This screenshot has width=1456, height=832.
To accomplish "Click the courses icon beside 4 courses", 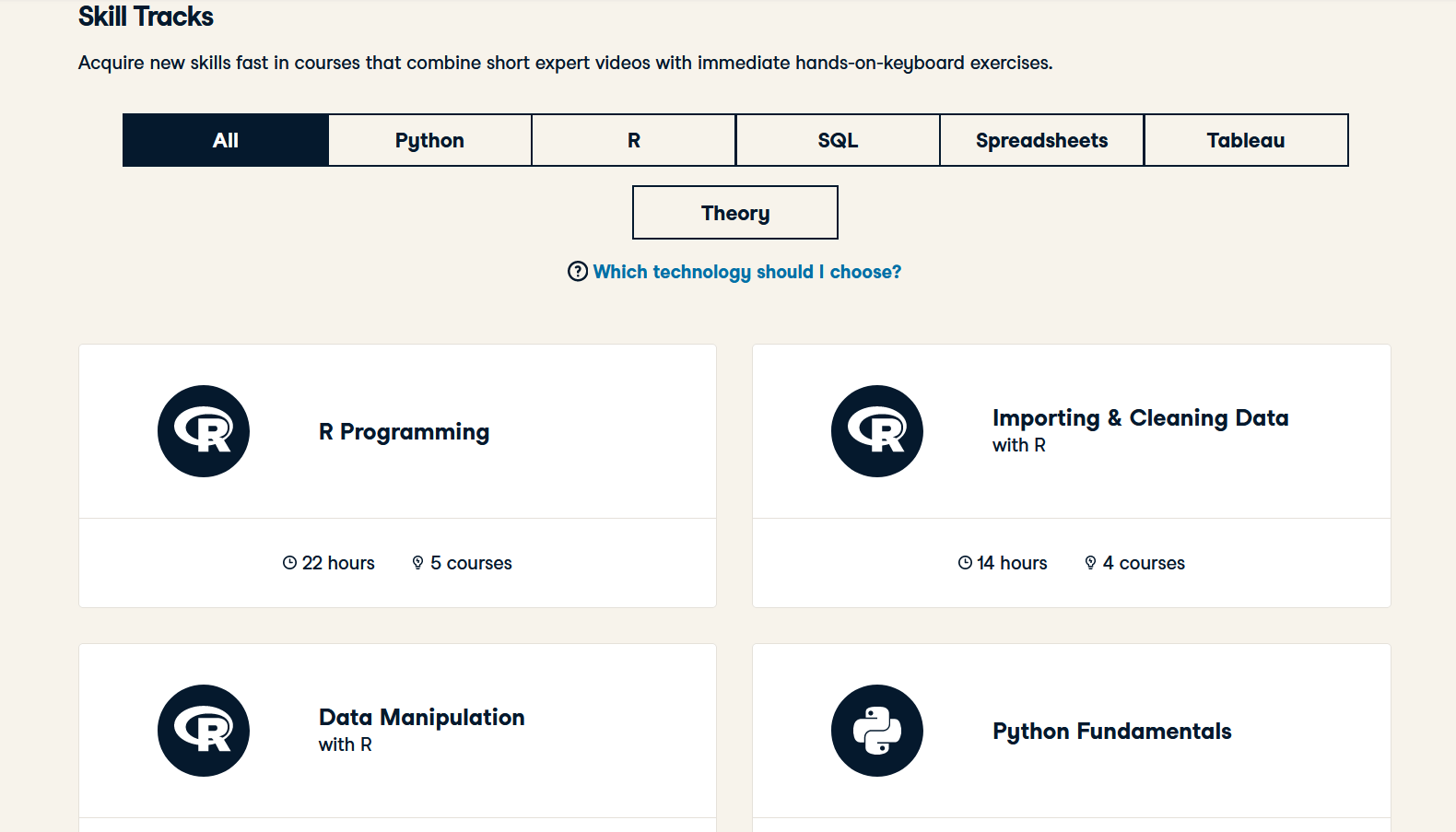I will pos(1091,563).
